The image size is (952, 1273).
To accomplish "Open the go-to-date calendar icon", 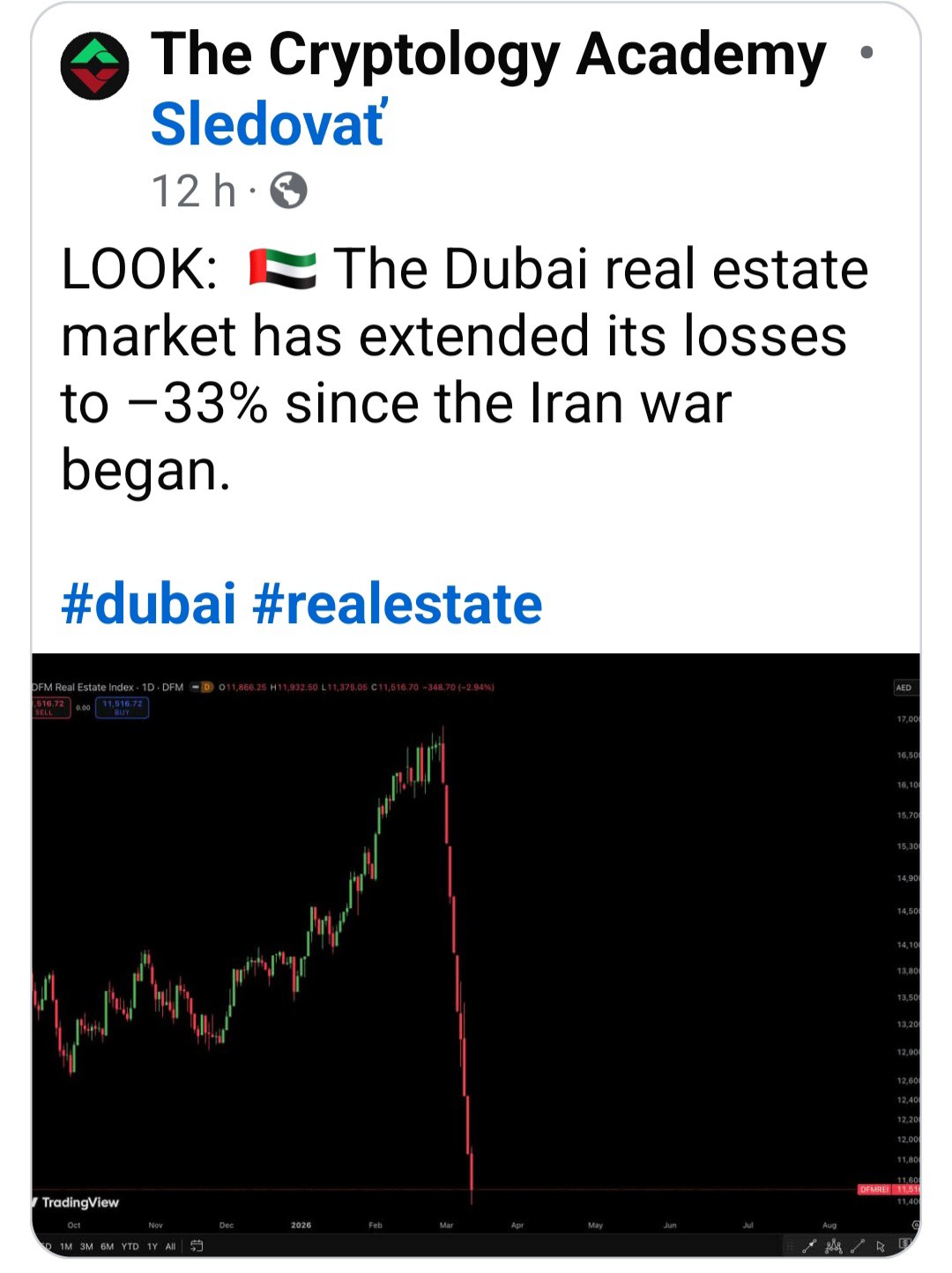I will point(197,1246).
